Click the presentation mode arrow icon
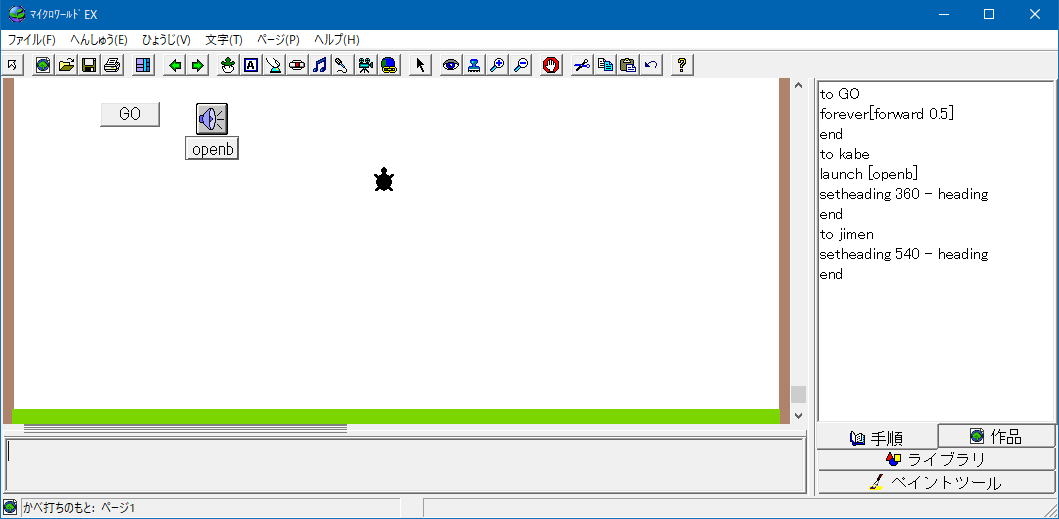Image resolution: width=1059 pixels, height=519 pixels. (13, 66)
